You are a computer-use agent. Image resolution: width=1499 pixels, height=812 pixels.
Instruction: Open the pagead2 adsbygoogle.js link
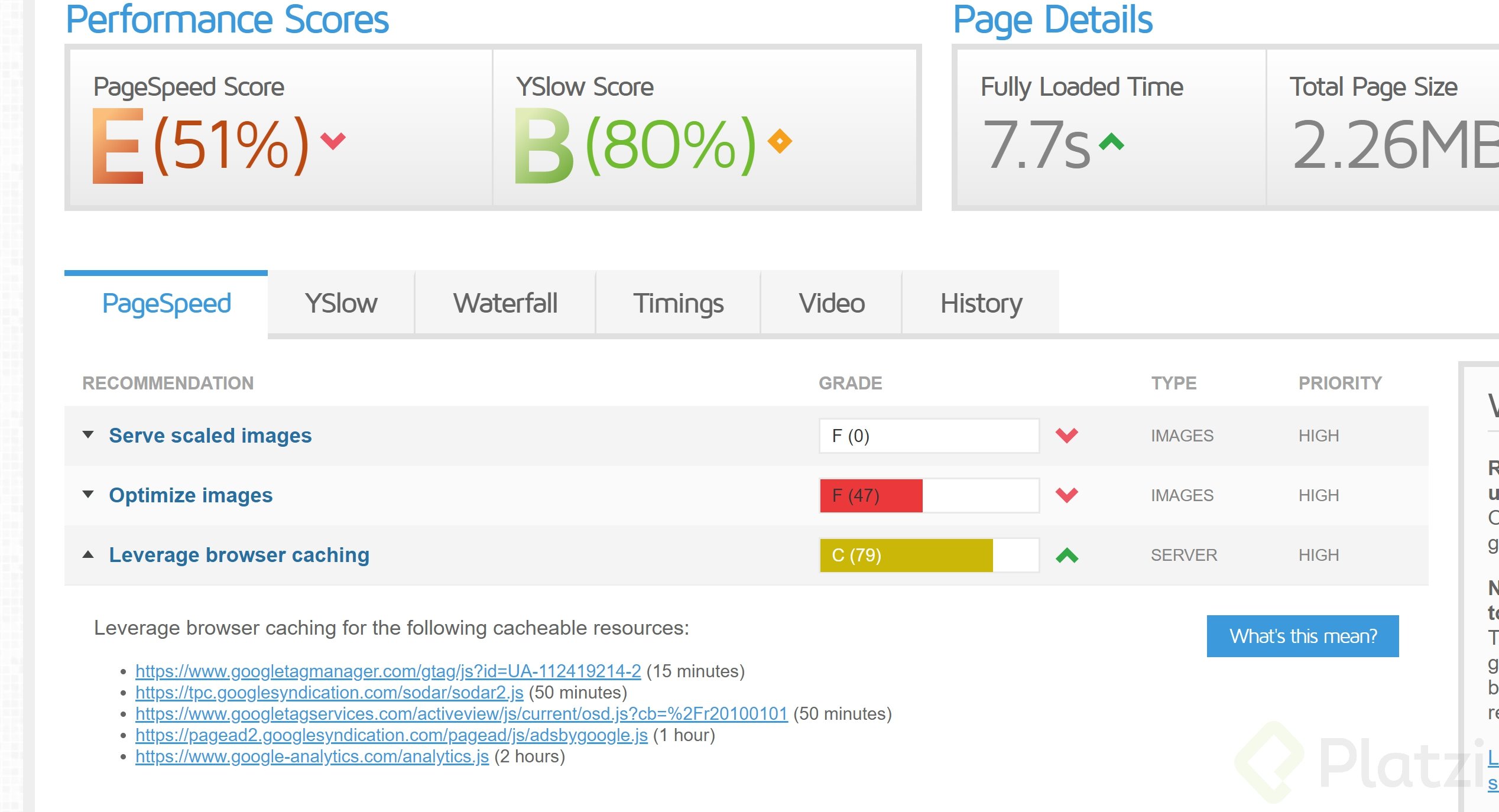point(391,735)
